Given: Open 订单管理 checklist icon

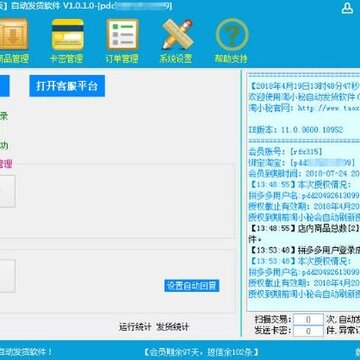Looking at the screenshot, I should 122,34.
